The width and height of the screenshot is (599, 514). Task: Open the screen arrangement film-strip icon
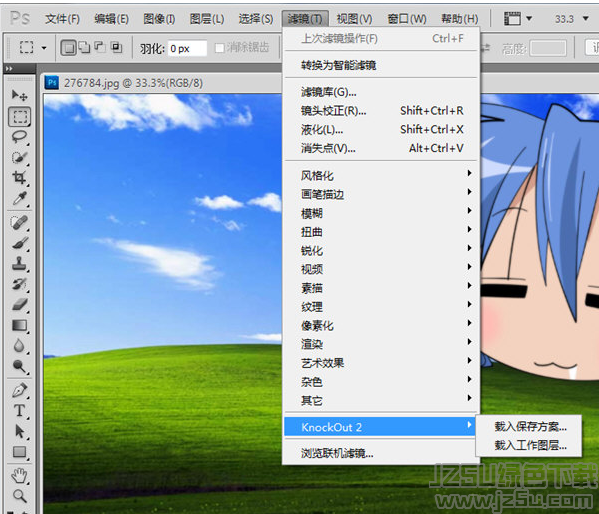pos(512,18)
